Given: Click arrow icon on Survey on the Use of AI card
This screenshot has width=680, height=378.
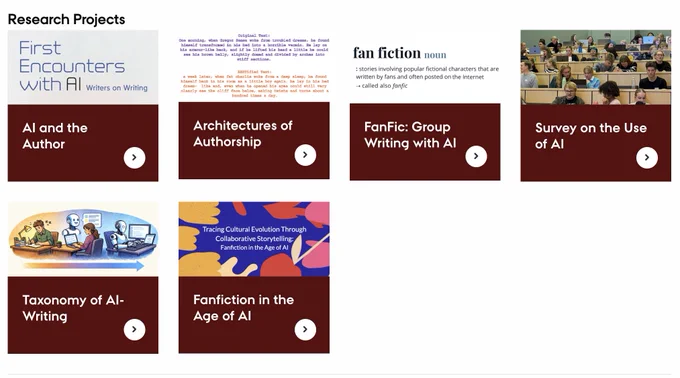Looking at the screenshot, I should tap(647, 158).
